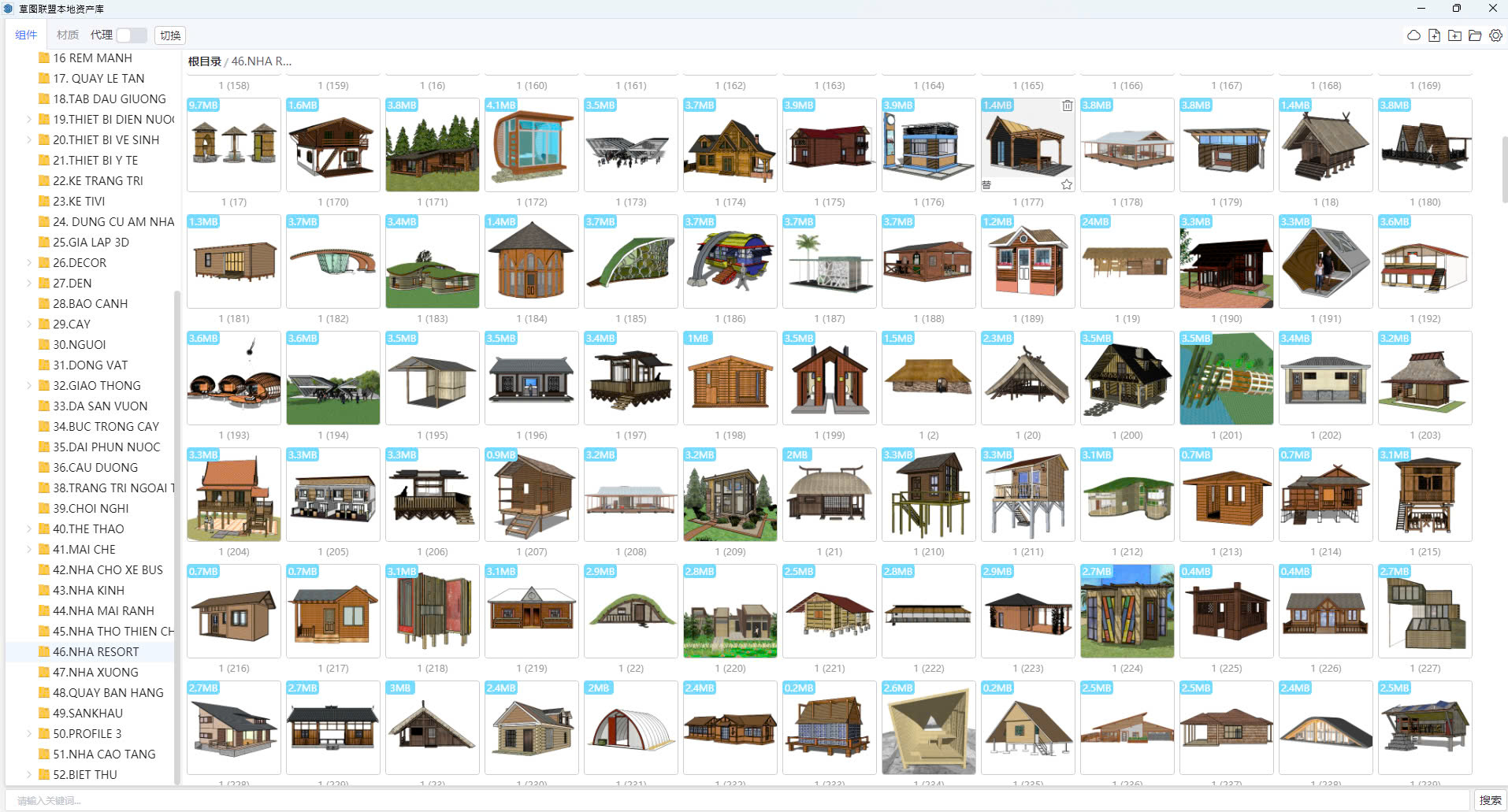Toggle the 代理 proxy switch
The width and height of the screenshot is (1508, 812).
coord(131,35)
